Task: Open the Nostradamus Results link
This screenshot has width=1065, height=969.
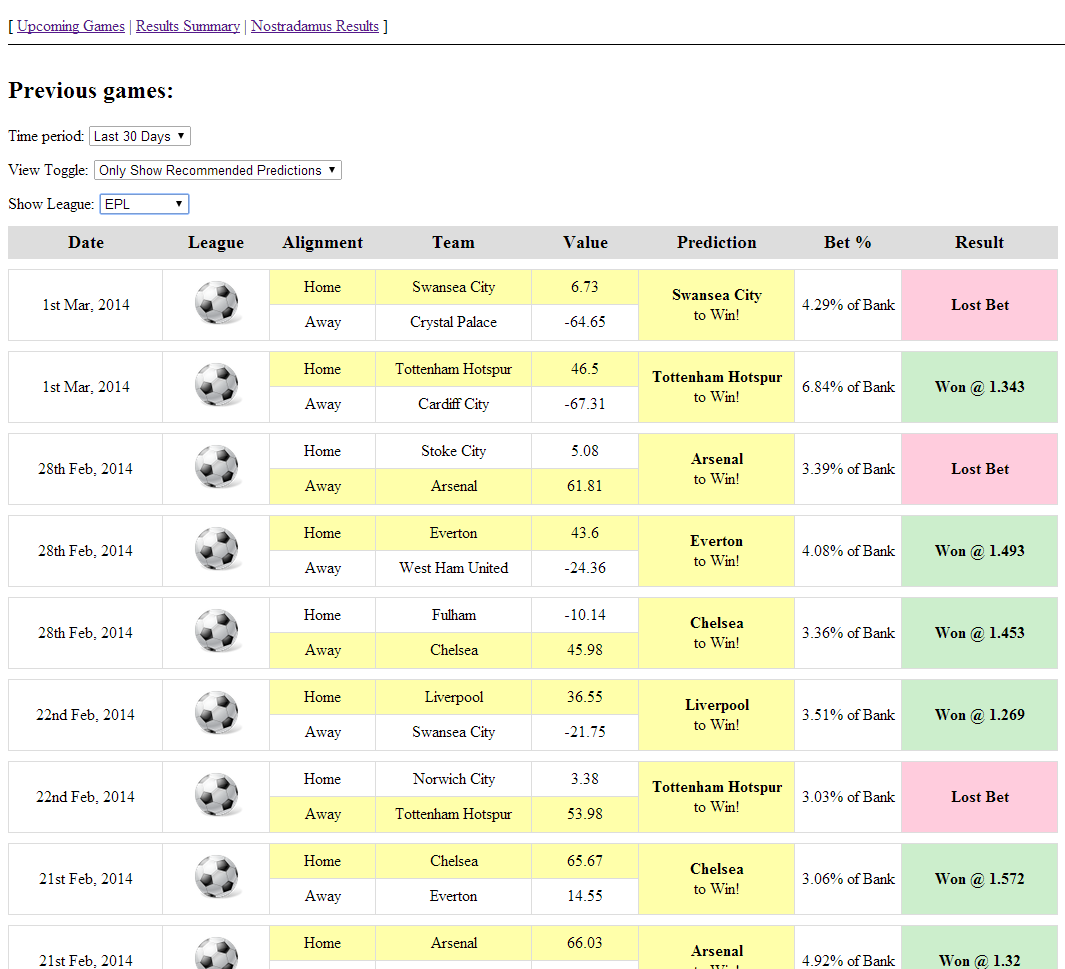Action: pyautogui.click(x=314, y=26)
